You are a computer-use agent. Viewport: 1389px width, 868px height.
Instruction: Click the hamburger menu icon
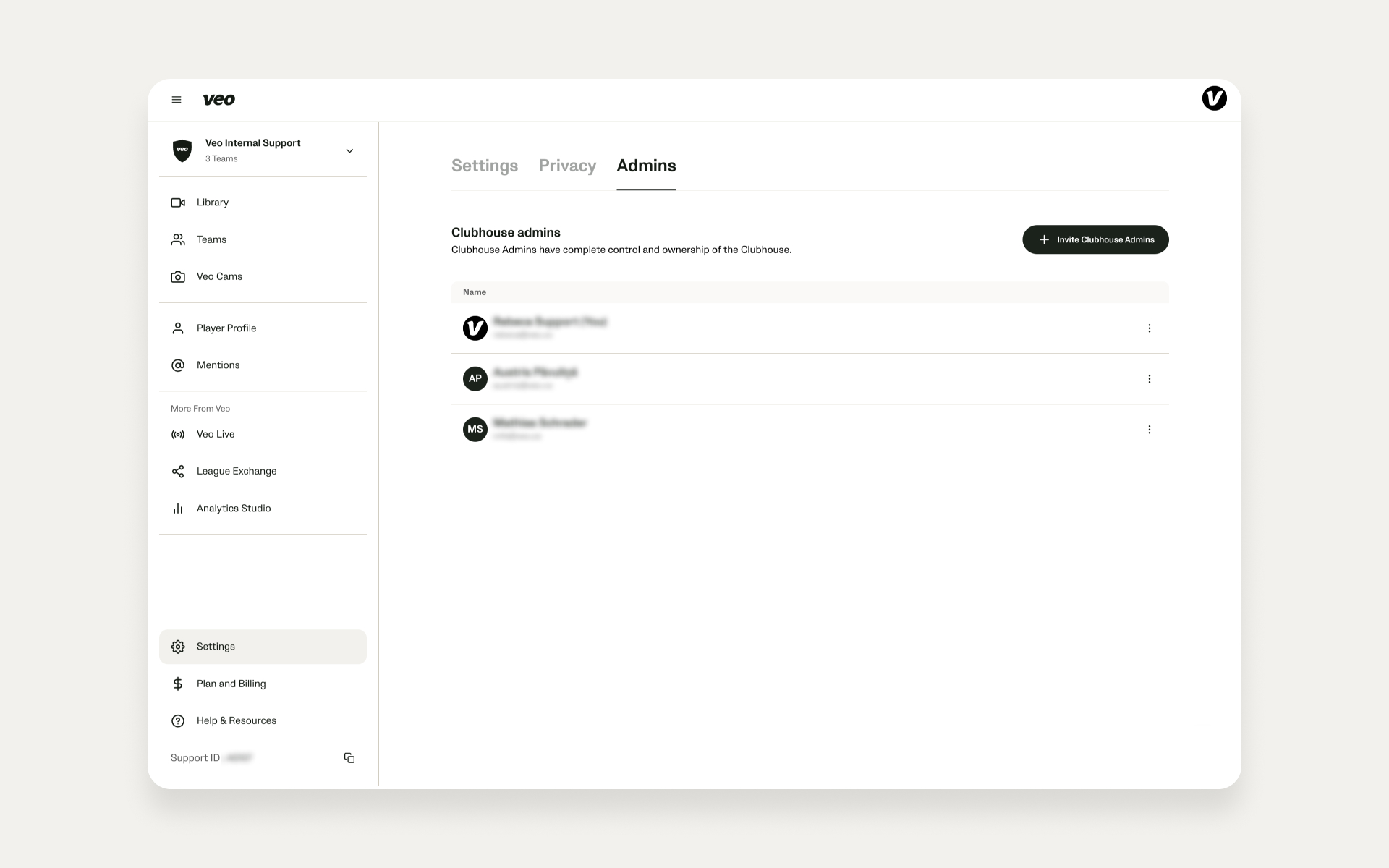tap(176, 100)
